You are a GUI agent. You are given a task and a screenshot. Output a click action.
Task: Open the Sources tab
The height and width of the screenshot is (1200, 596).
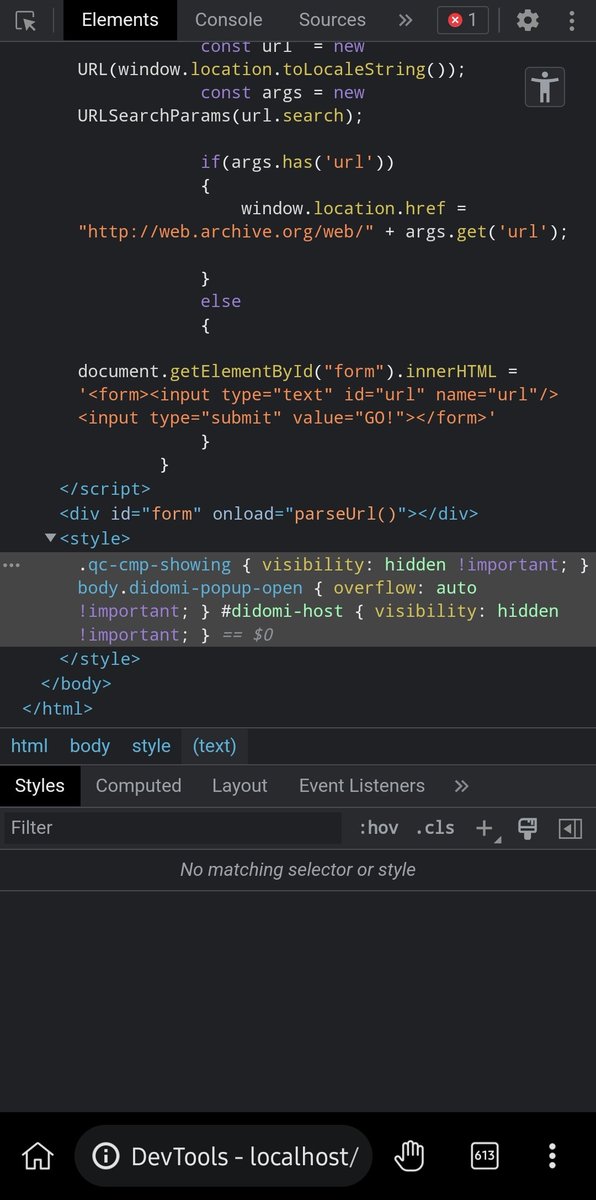(332, 20)
